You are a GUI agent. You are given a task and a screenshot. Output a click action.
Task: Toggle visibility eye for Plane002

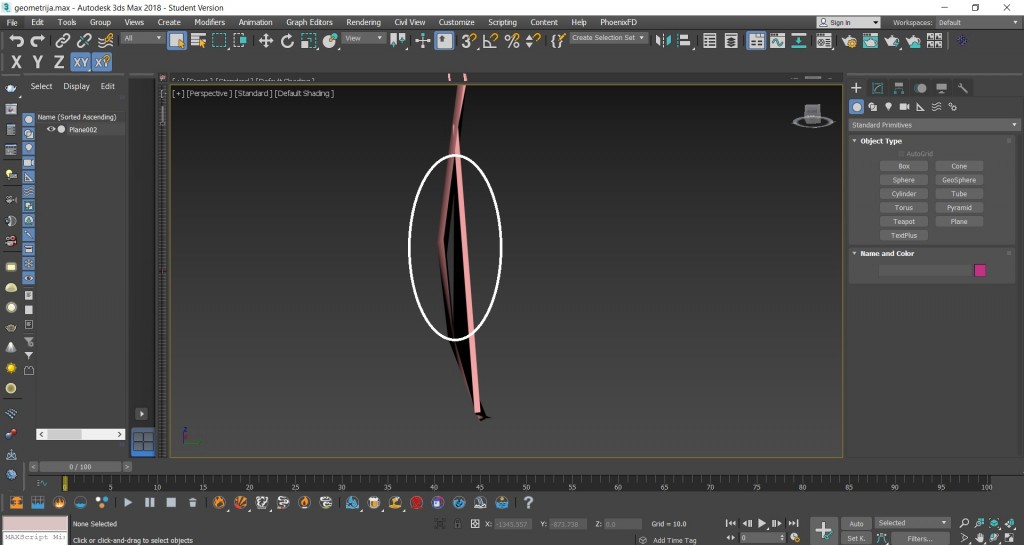51,129
